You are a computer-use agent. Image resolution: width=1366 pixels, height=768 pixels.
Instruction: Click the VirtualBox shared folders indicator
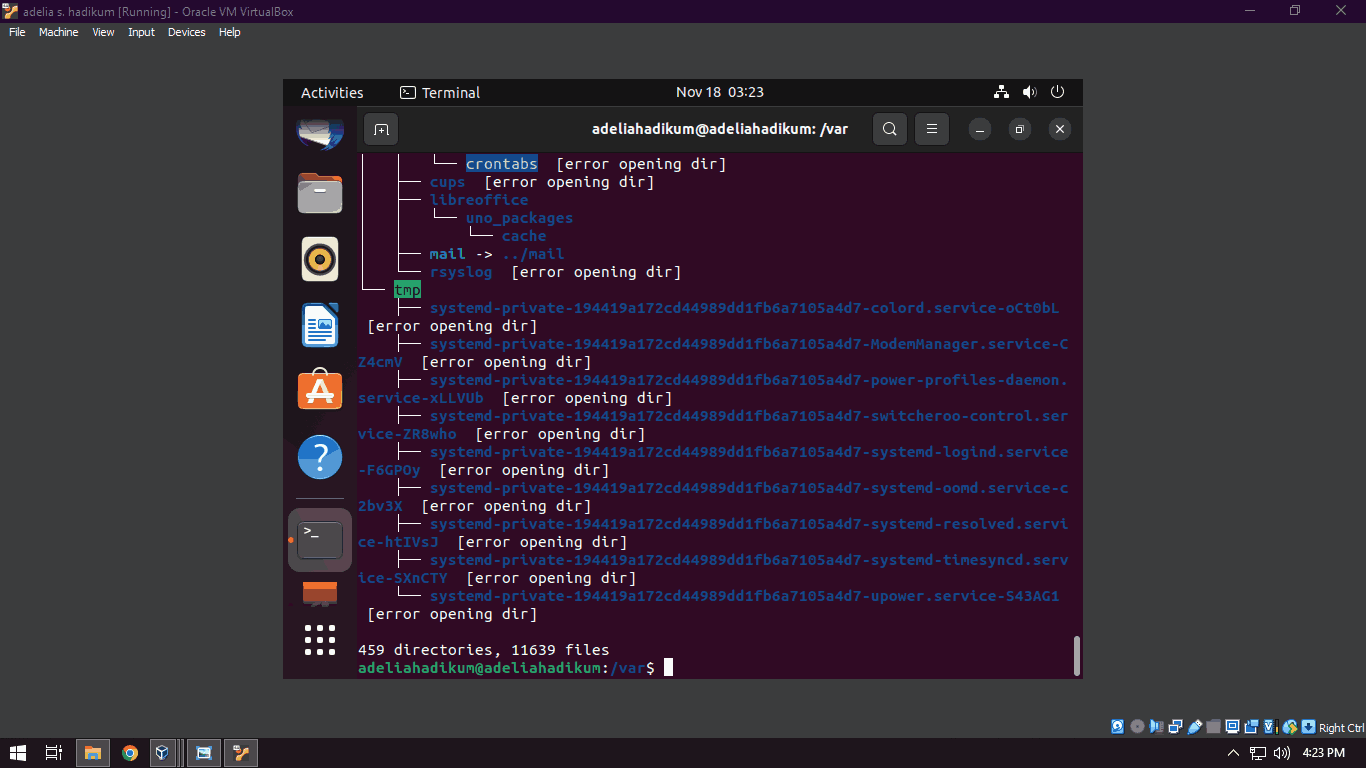tap(1213, 727)
